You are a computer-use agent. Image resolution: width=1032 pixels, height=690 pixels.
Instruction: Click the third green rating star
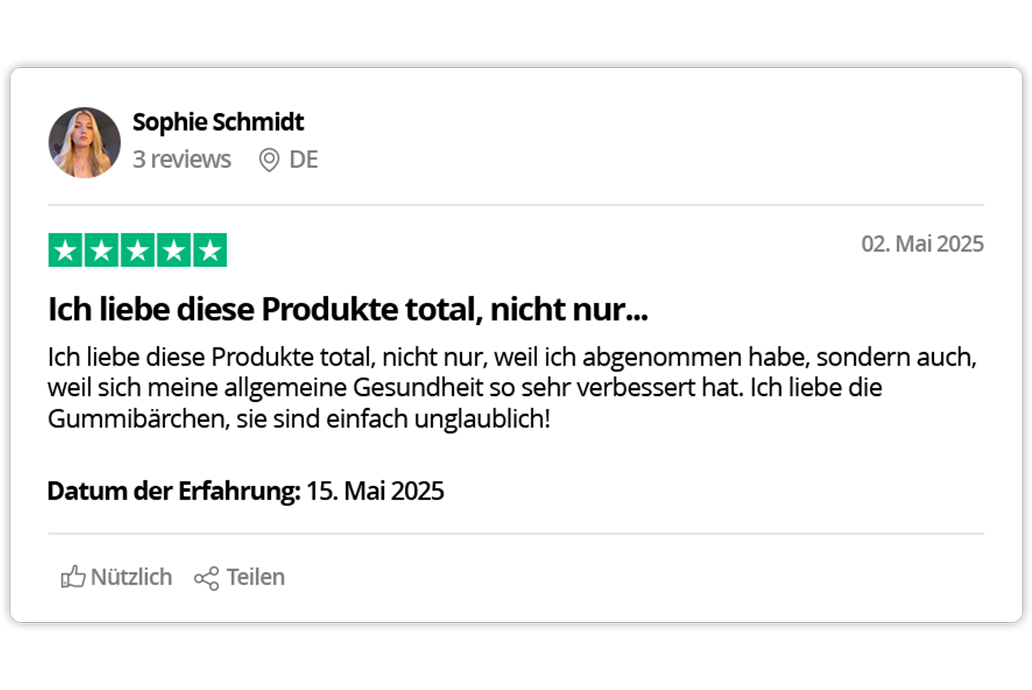tap(138, 250)
